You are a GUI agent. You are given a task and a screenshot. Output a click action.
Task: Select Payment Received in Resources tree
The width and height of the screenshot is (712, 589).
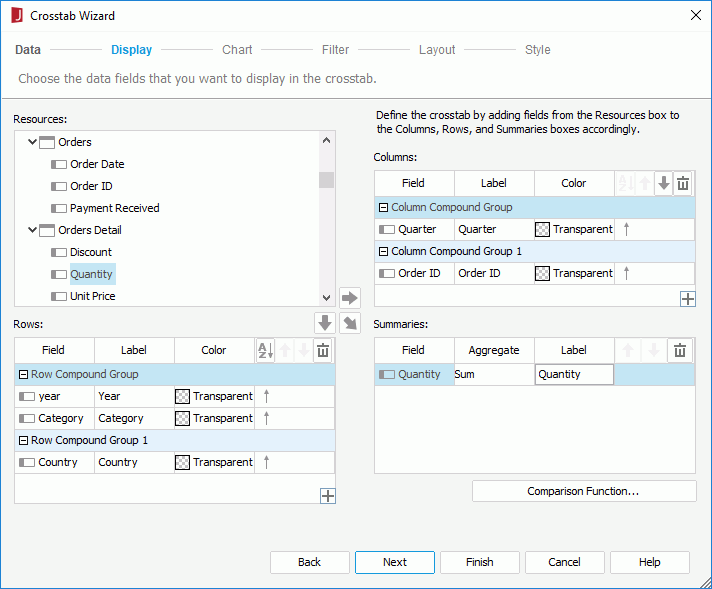click(x=114, y=208)
